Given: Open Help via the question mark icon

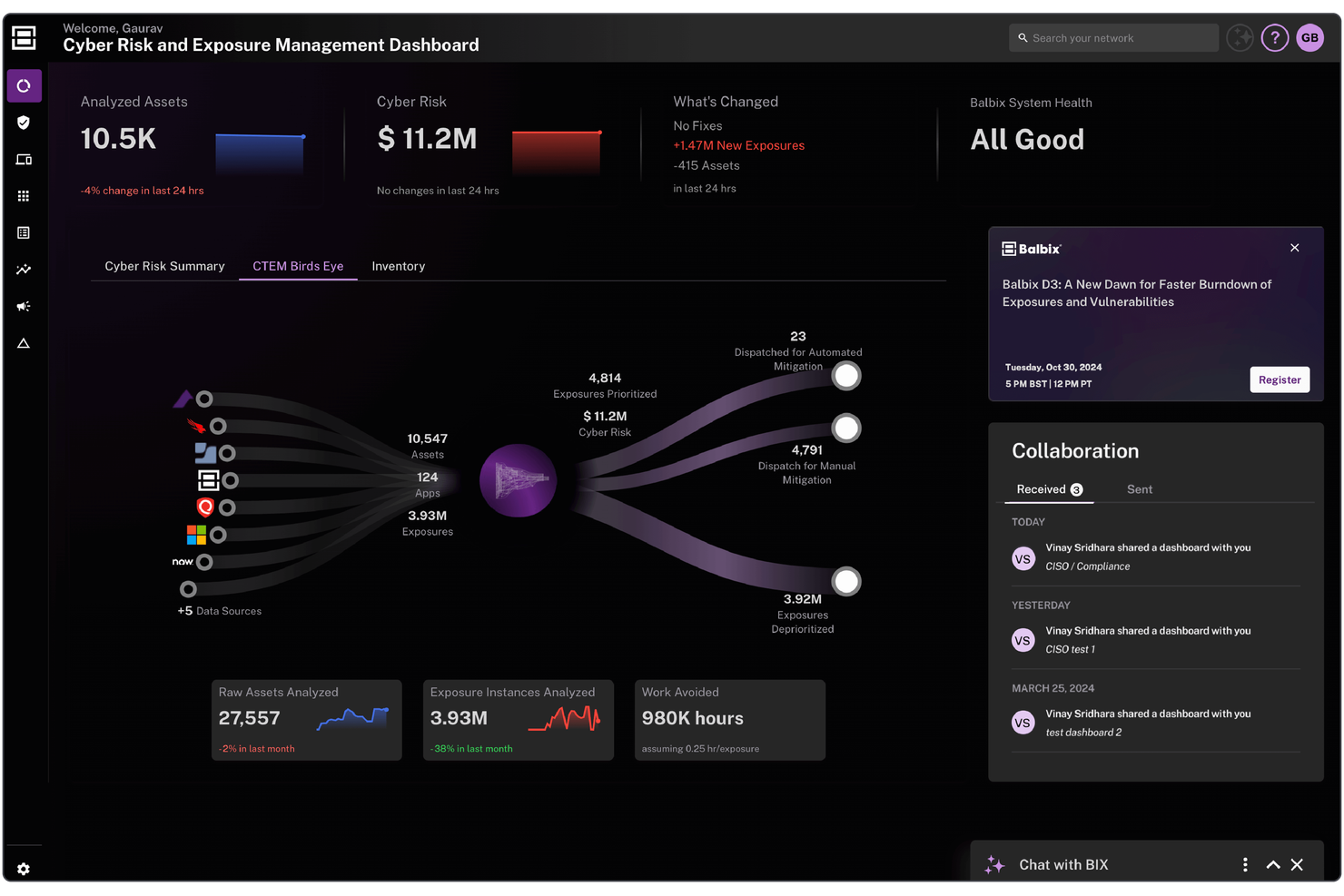Looking at the screenshot, I should click(1274, 37).
